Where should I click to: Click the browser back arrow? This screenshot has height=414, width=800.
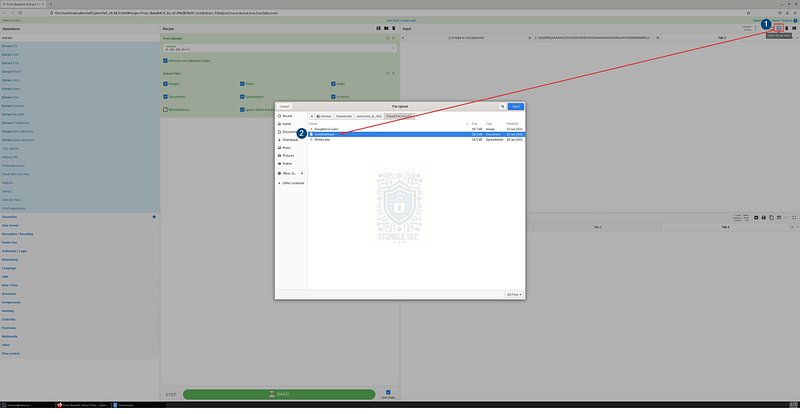tap(5, 13)
